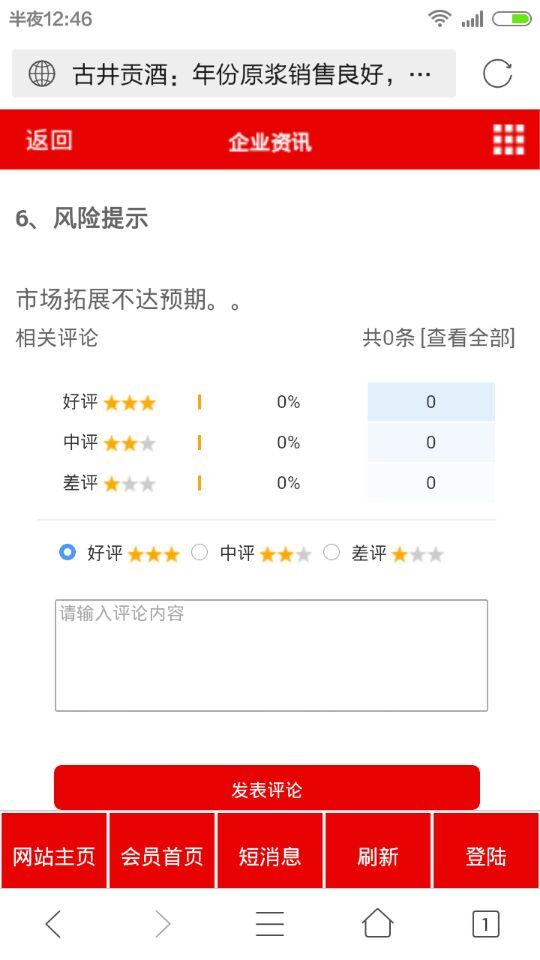Select the 好评 radio button
This screenshot has width=540, height=960.
point(67,552)
